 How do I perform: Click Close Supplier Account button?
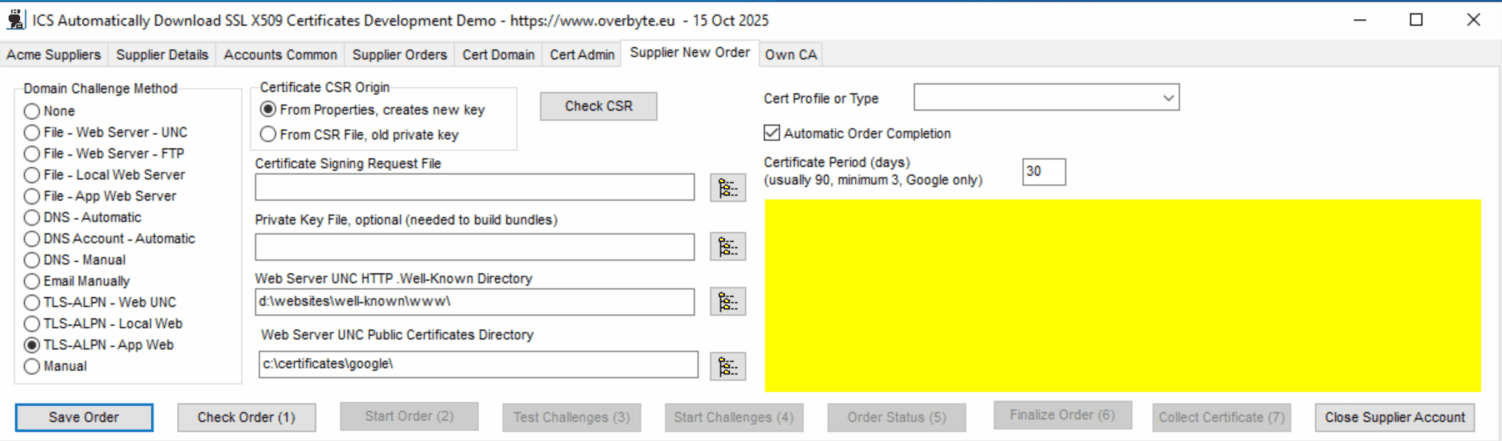pyautogui.click(x=1394, y=417)
